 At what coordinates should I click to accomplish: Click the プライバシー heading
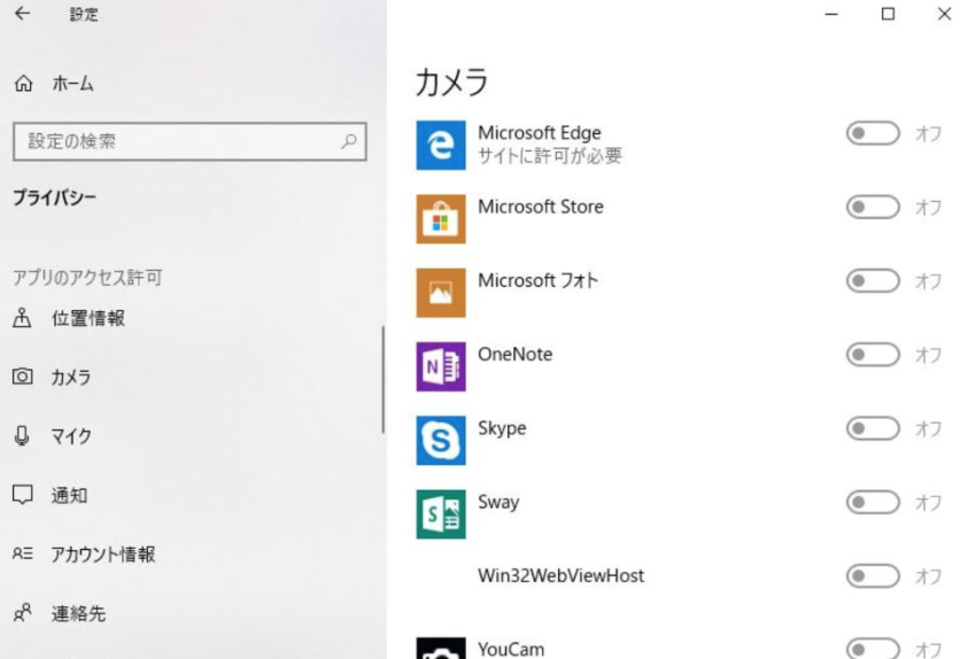tap(54, 197)
